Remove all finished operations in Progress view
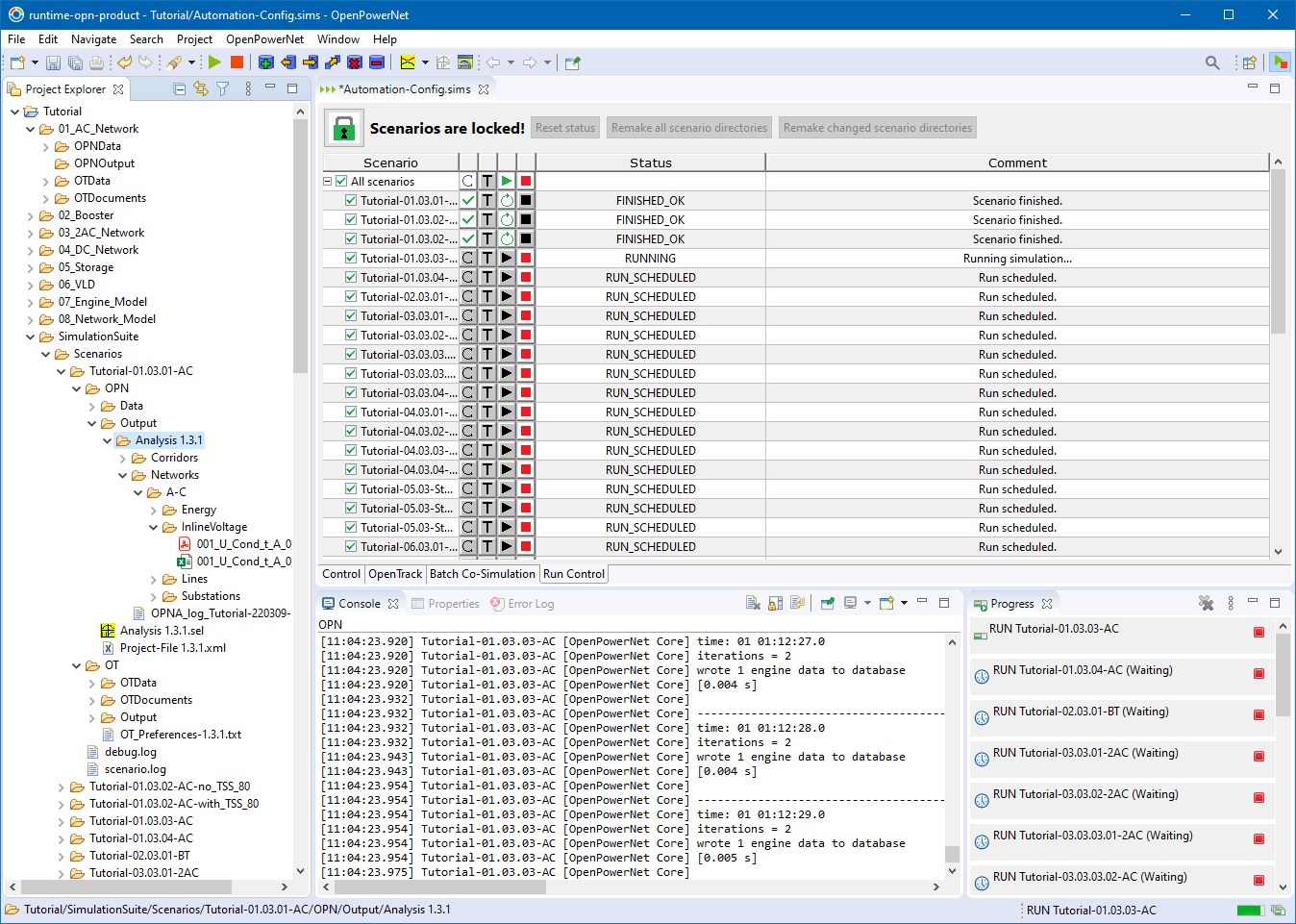This screenshot has width=1296, height=924. [x=1206, y=603]
